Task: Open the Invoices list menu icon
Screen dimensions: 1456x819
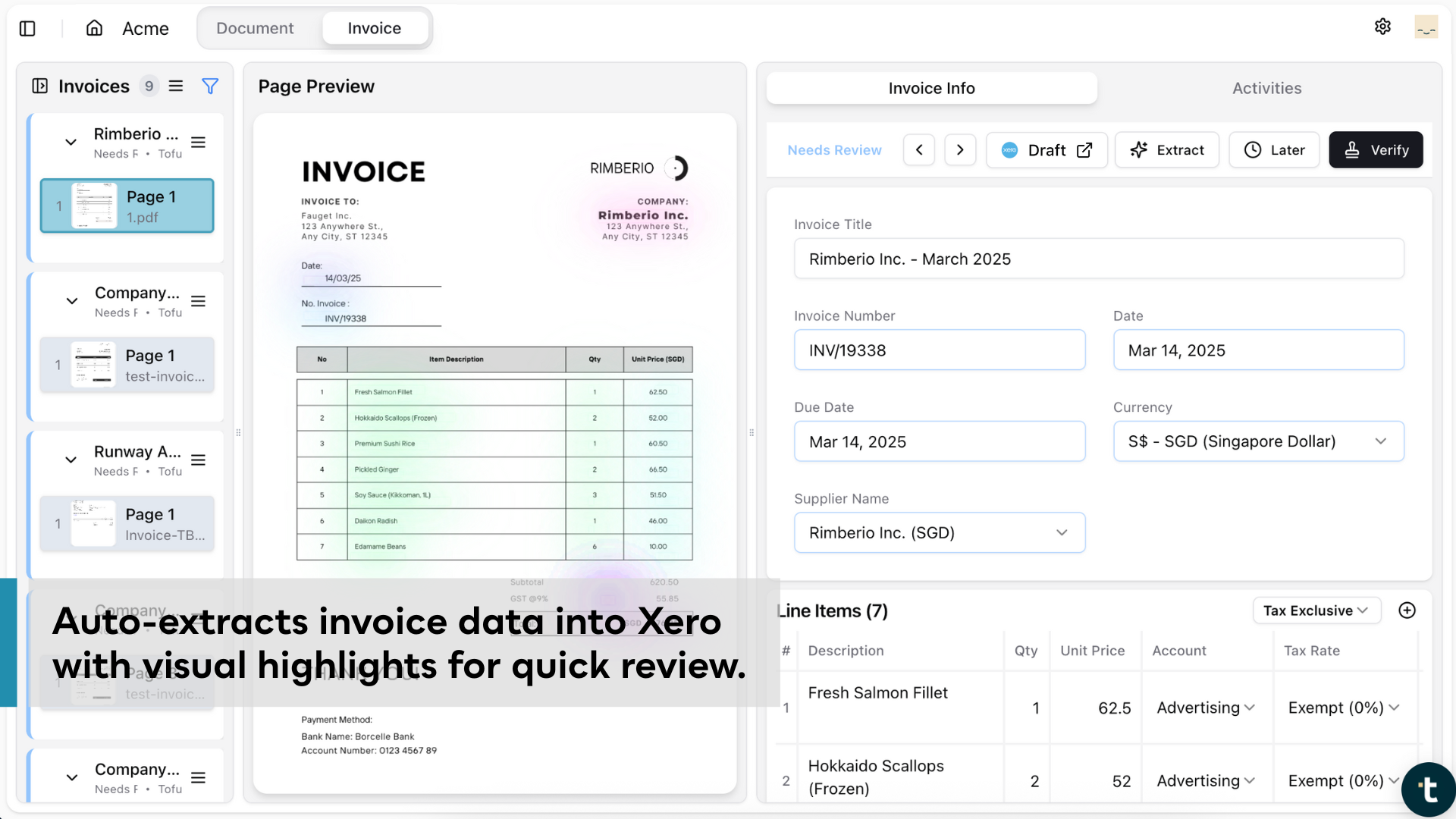Action: click(x=176, y=86)
